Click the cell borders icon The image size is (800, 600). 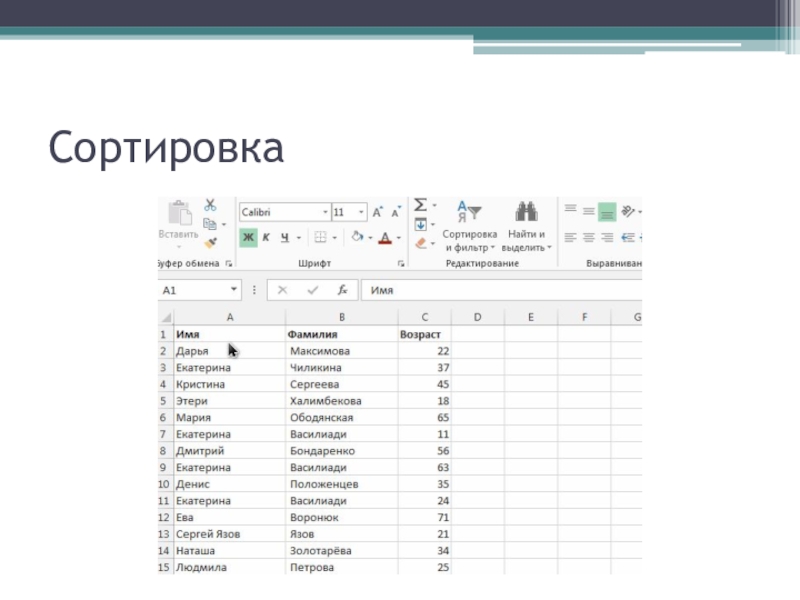point(320,237)
